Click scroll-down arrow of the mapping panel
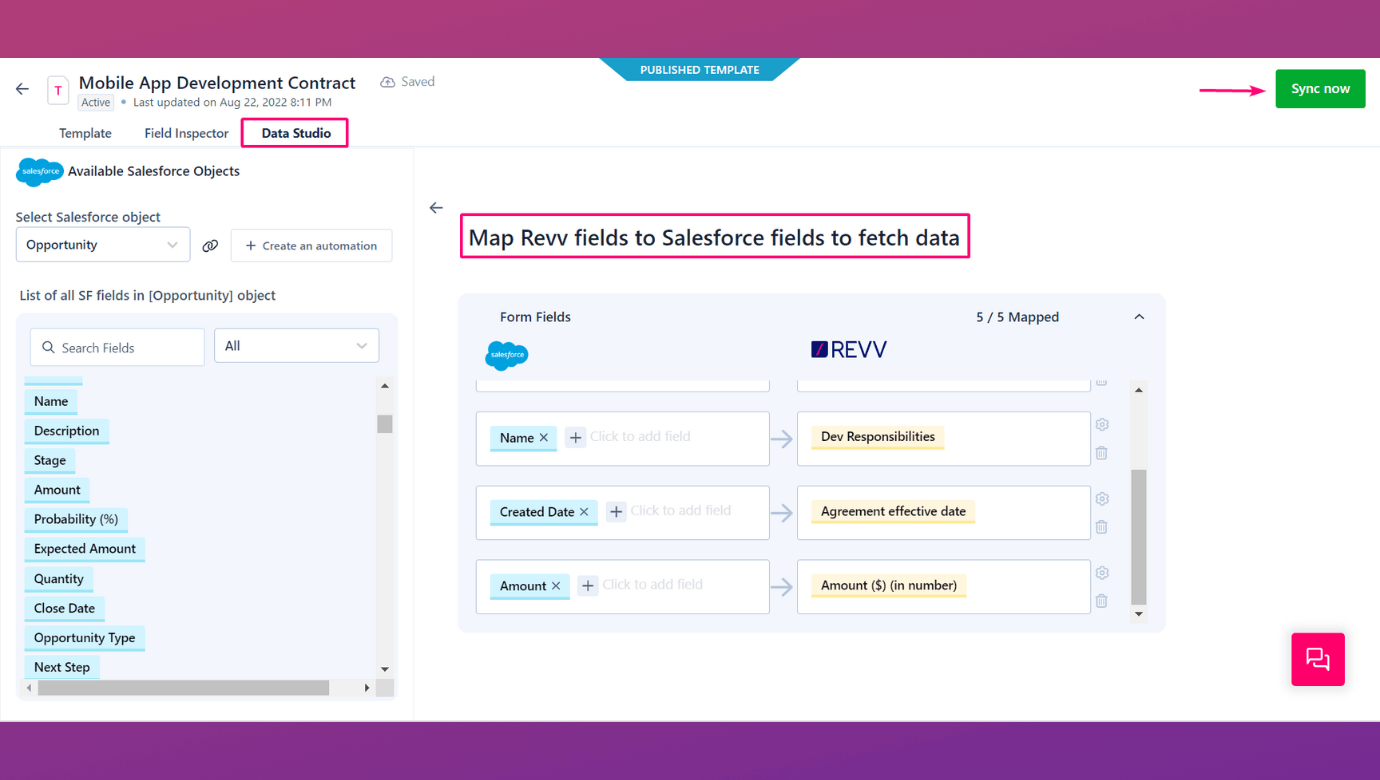Viewport: 1380px width, 780px height. click(x=1139, y=614)
